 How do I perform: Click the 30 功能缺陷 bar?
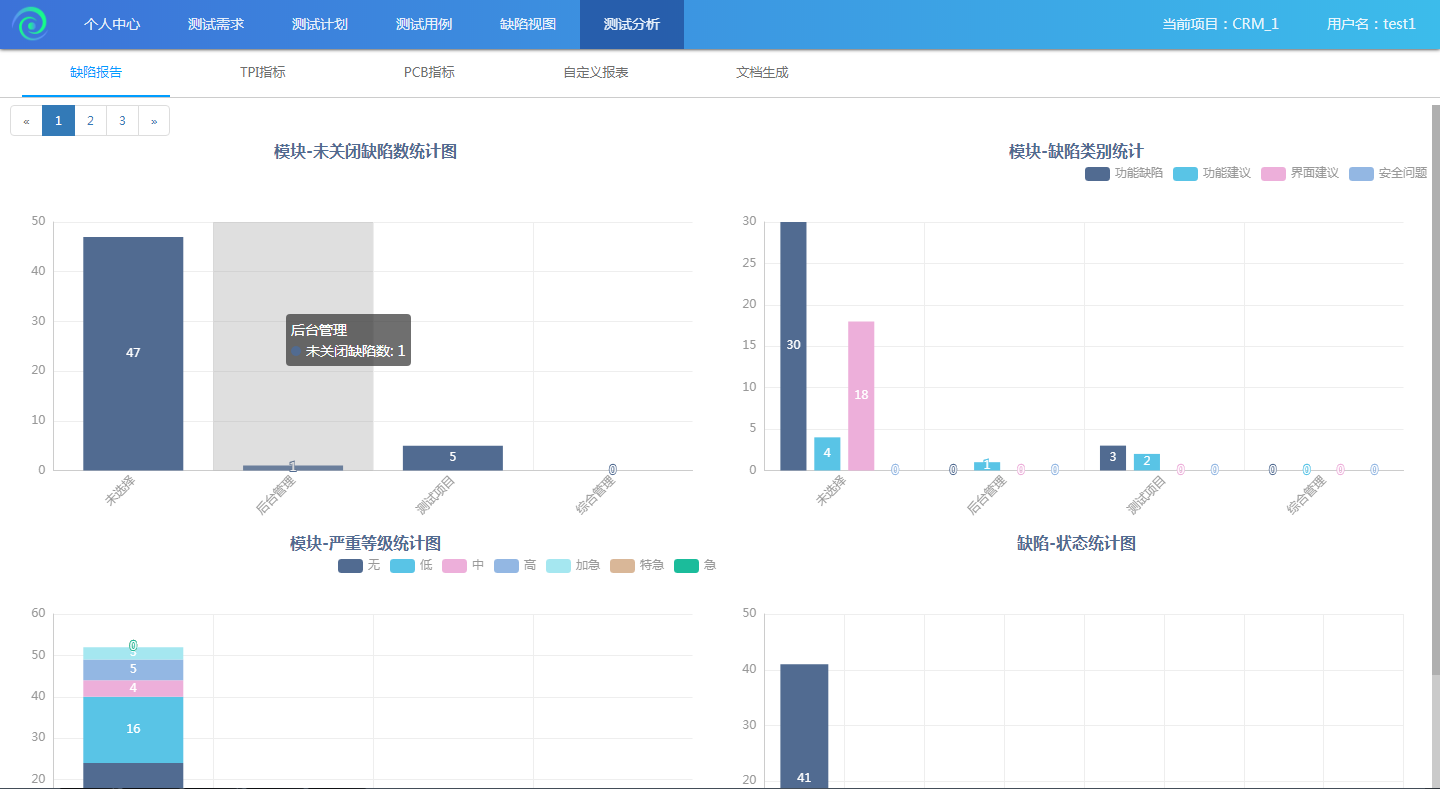[x=793, y=346]
